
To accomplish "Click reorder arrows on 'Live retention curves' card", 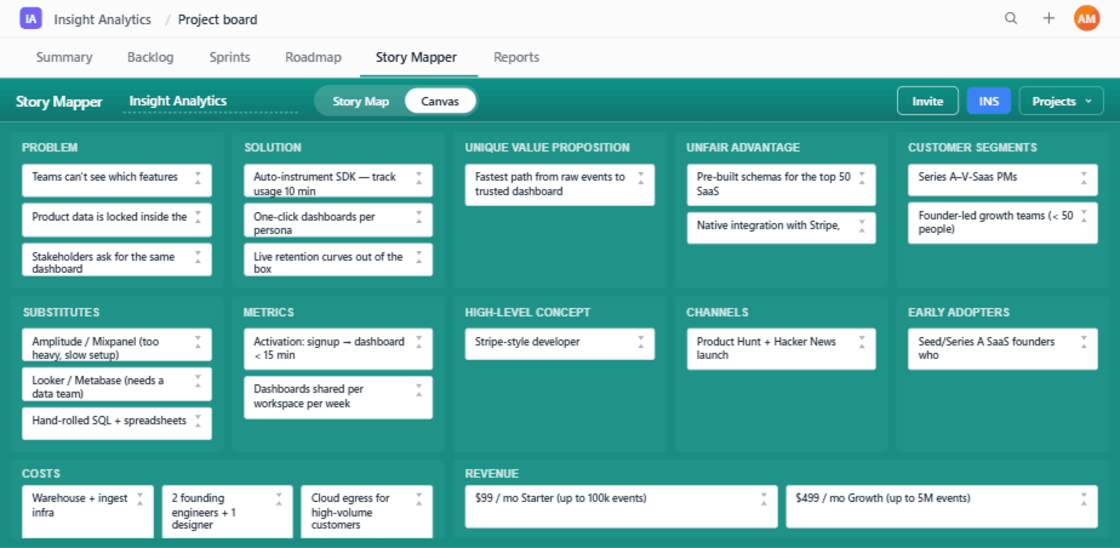I will tap(419, 257).
